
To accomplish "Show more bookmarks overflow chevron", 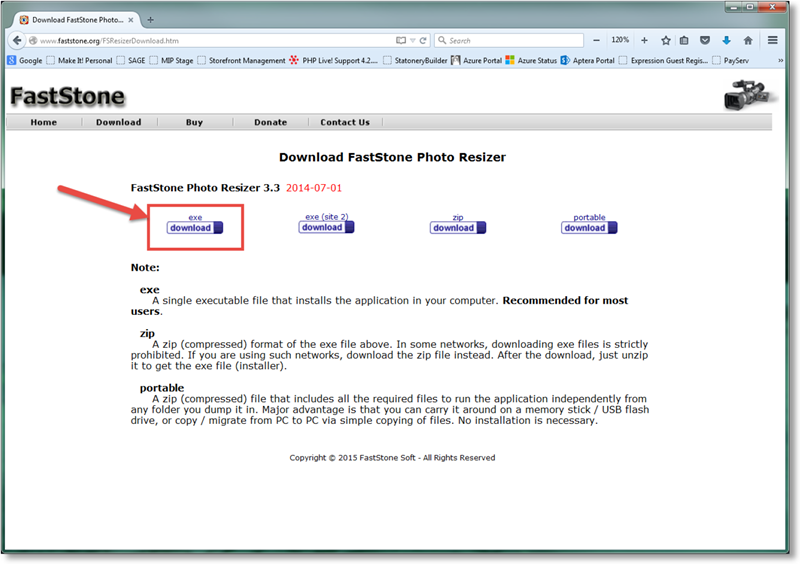I will [781, 60].
